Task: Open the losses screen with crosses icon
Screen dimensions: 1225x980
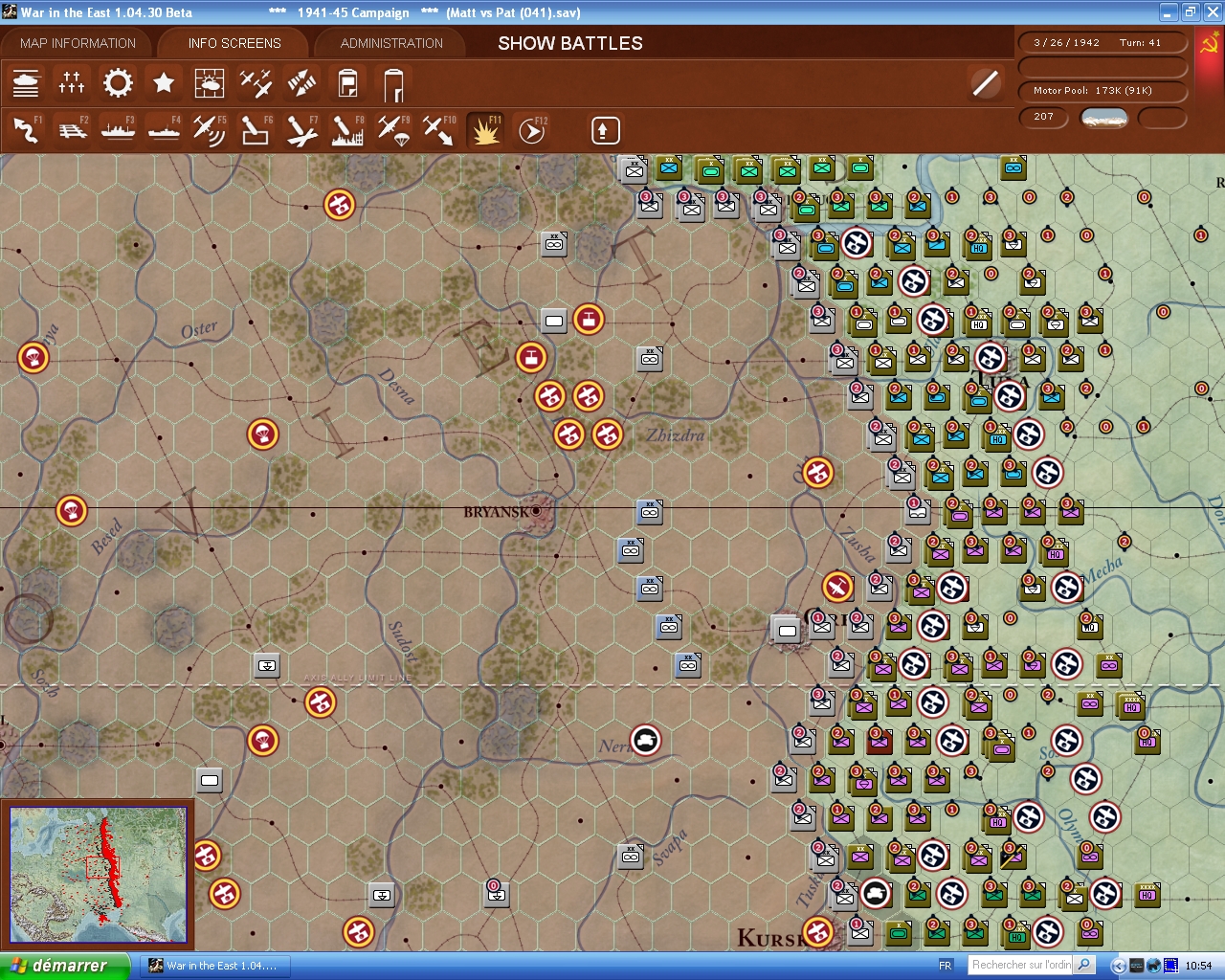Action: tap(72, 83)
